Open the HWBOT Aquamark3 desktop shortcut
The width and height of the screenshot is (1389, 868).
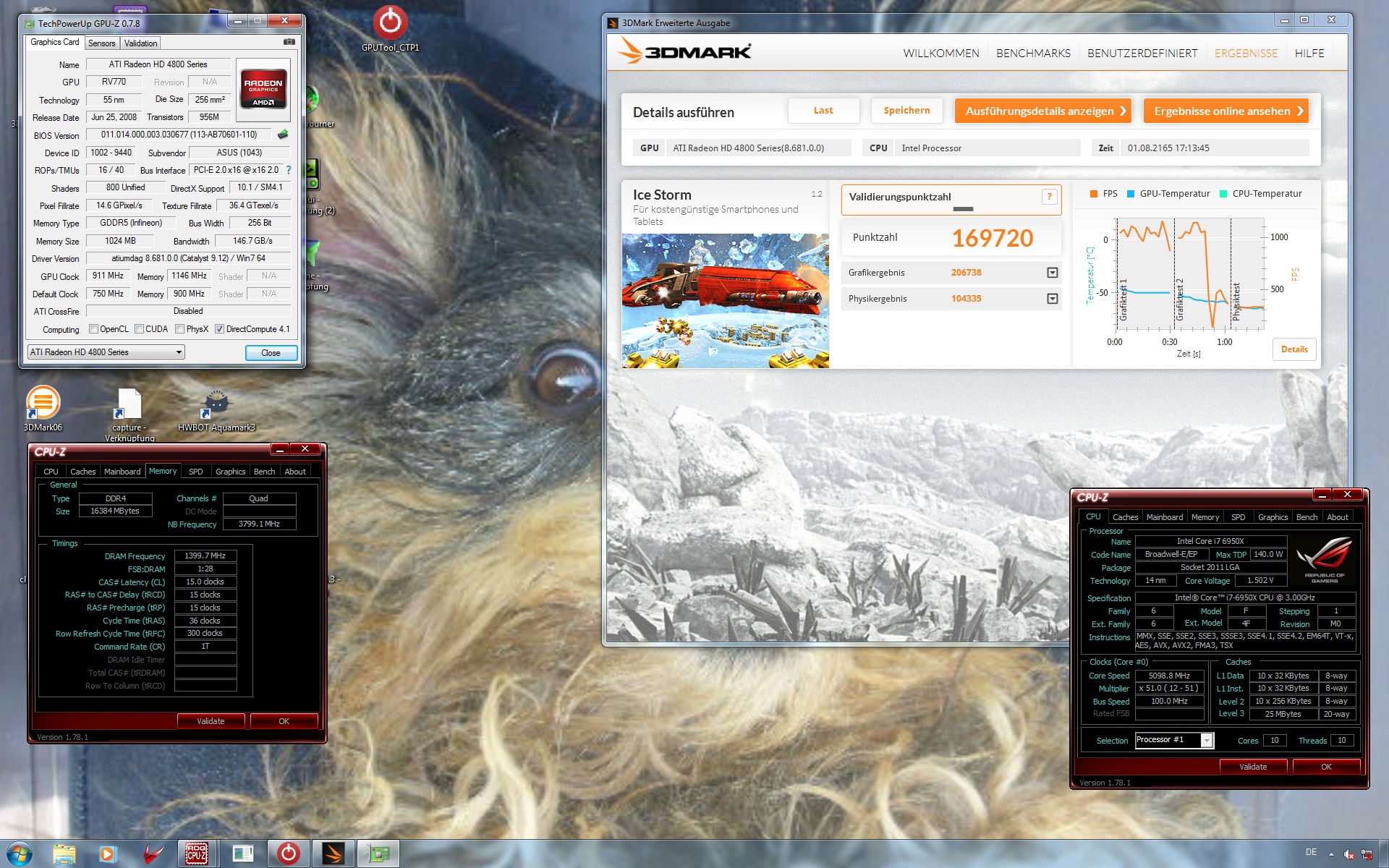pos(216,410)
